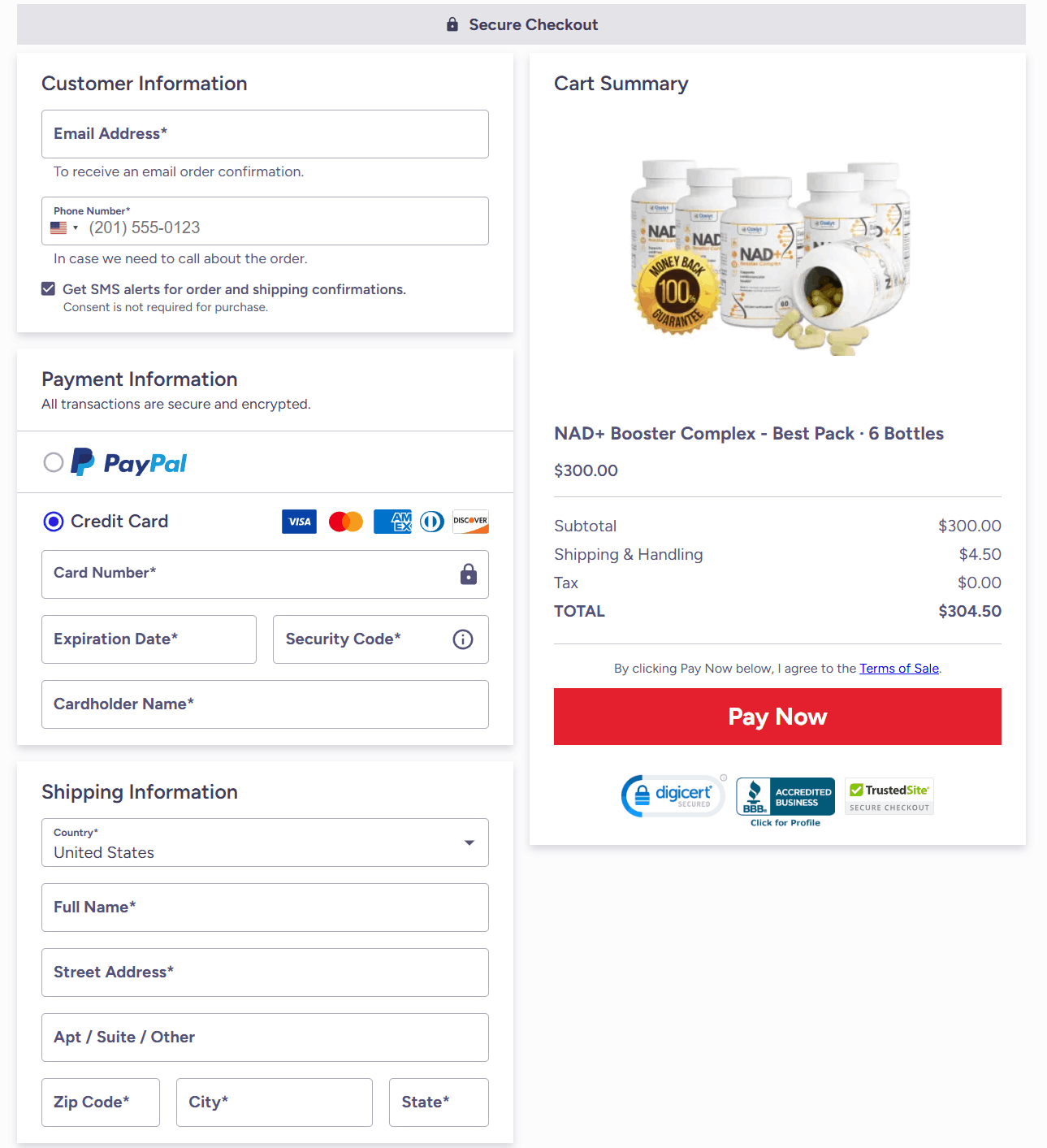Click the TrustedSite secure checkout badge

tap(889, 796)
